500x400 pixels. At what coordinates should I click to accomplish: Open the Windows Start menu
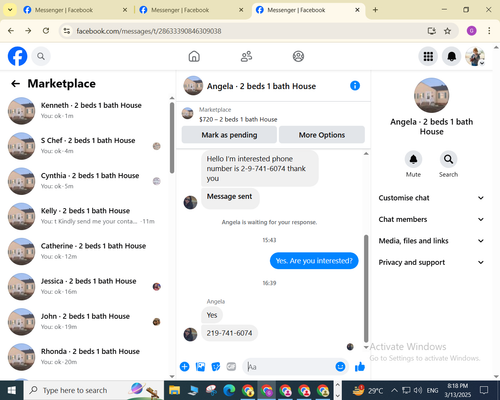pos(12,390)
